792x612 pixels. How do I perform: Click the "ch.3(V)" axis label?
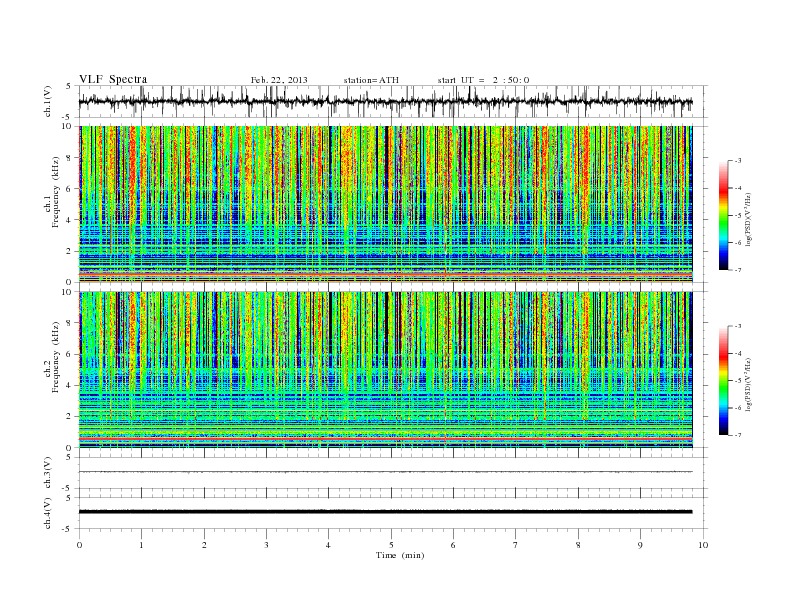pos(48,473)
